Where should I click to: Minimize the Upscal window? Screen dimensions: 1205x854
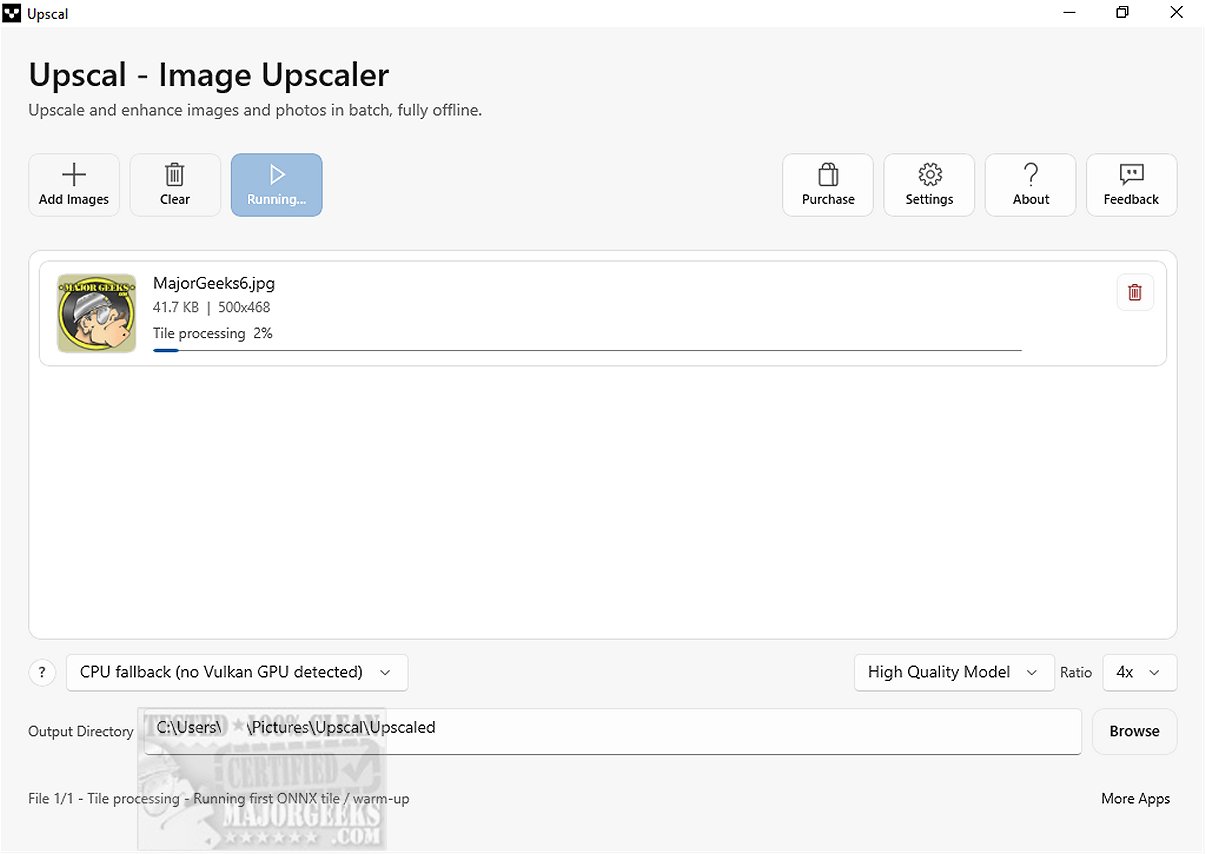pyautogui.click(x=1067, y=13)
